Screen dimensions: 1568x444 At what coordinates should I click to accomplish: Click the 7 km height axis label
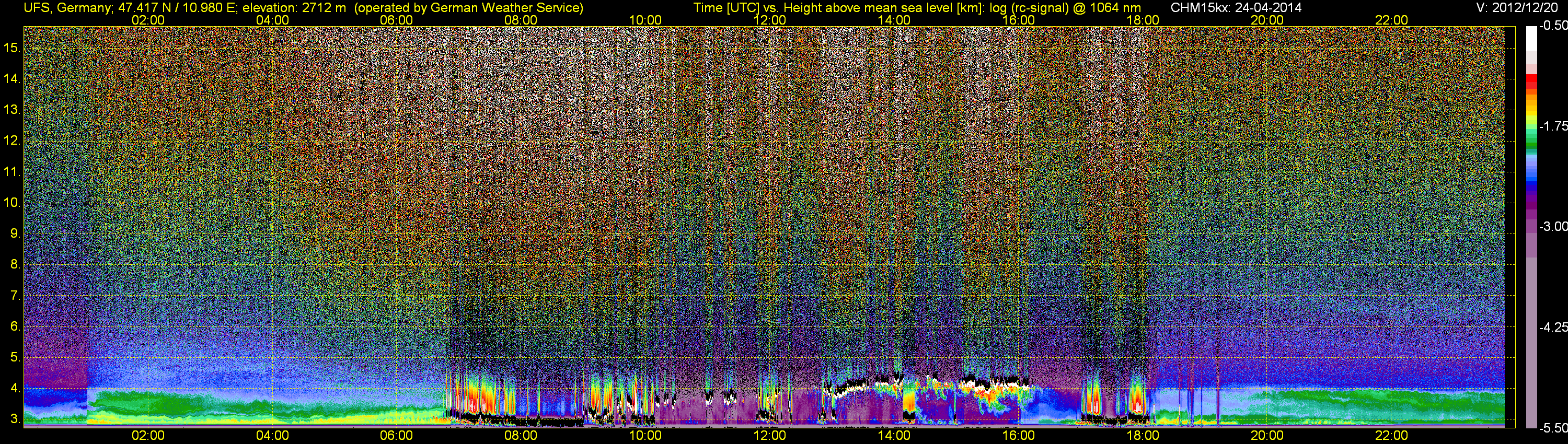(15, 295)
